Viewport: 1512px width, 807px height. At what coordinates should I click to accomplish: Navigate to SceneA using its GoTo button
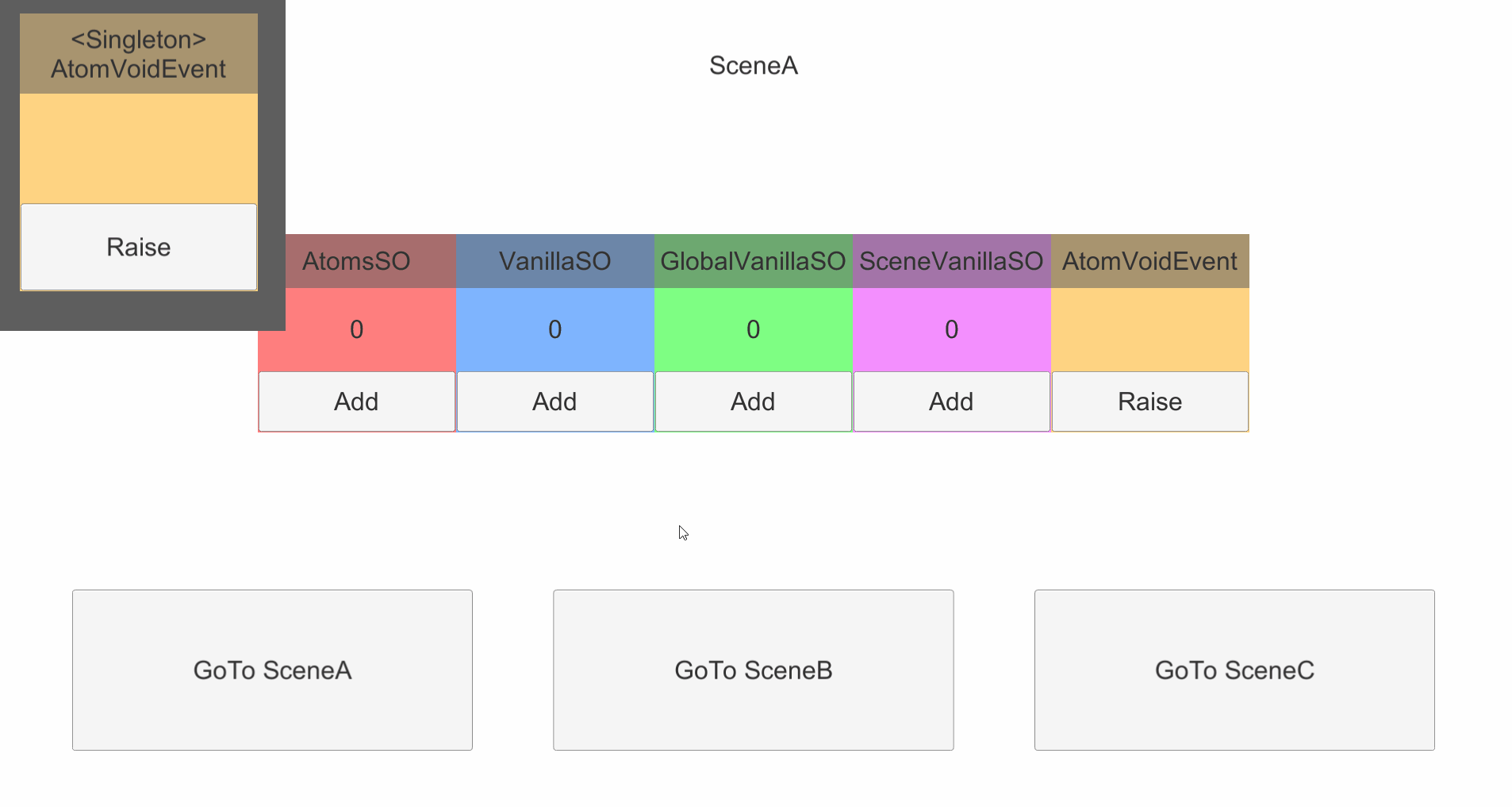pos(272,671)
